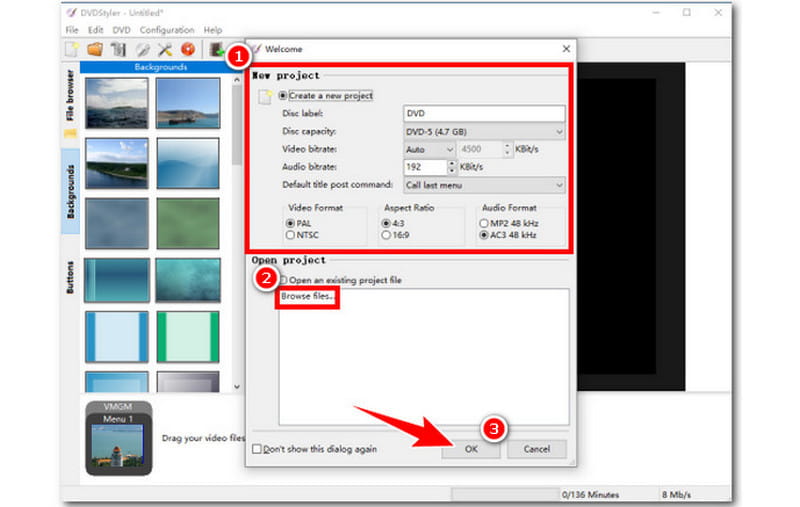
Task: Set aspect ratio to 16:9
Action: 386,235
